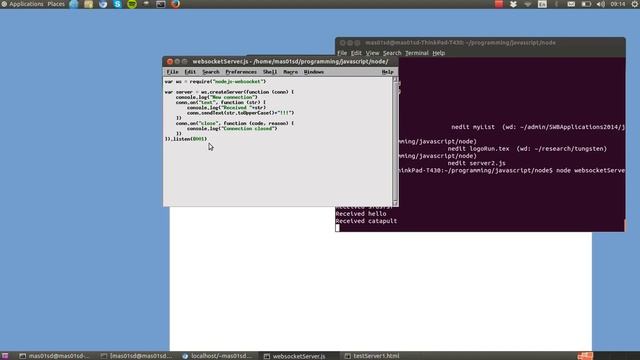640x360 pixels.
Task: Click 'nedit logoRun.tex' terminal text
Action: pyautogui.click(x=478, y=149)
